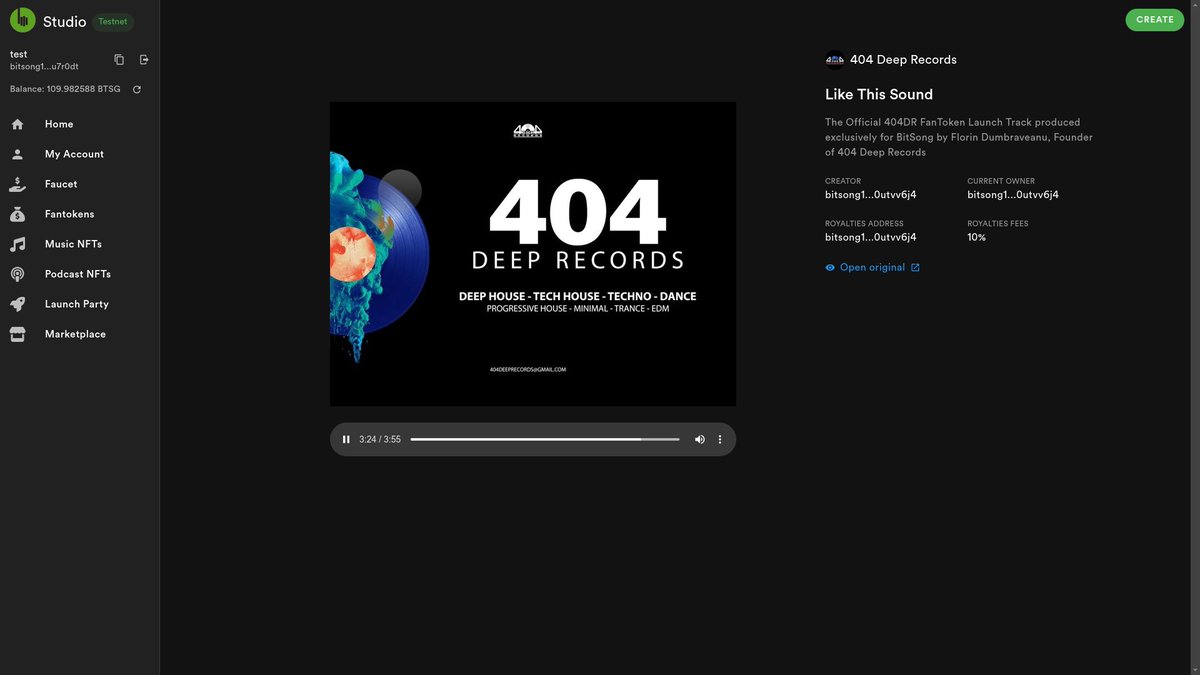Open the original file link
1200x675 pixels.
(872, 268)
